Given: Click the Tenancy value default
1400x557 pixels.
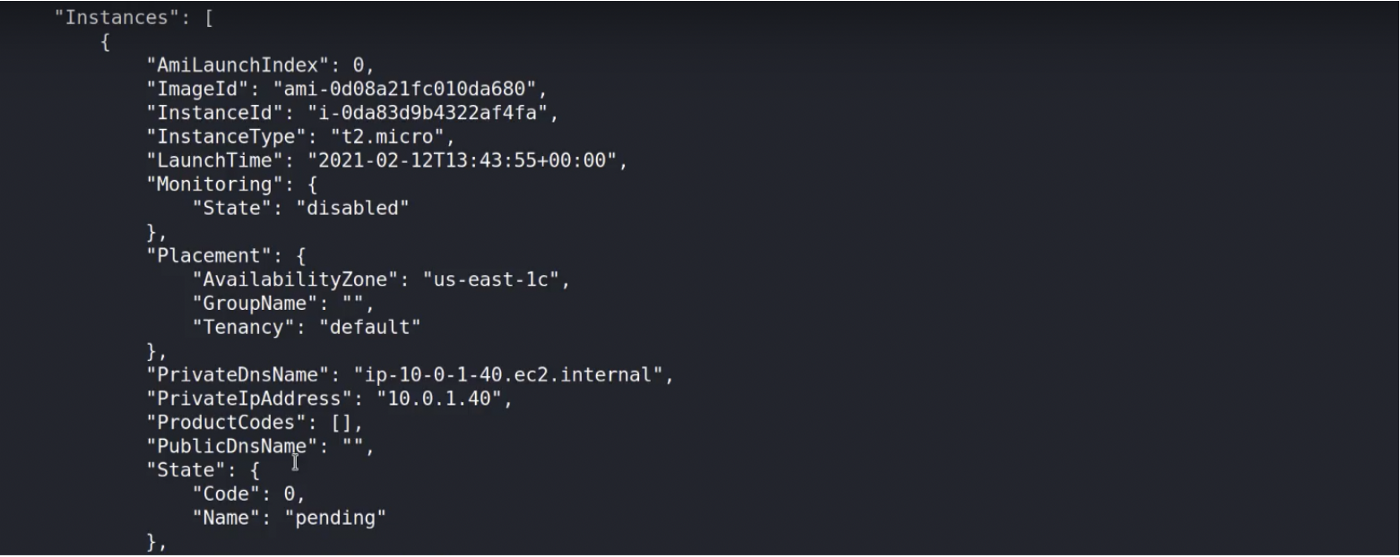Looking at the screenshot, I should pyautogui.click(x=370, y=327).
